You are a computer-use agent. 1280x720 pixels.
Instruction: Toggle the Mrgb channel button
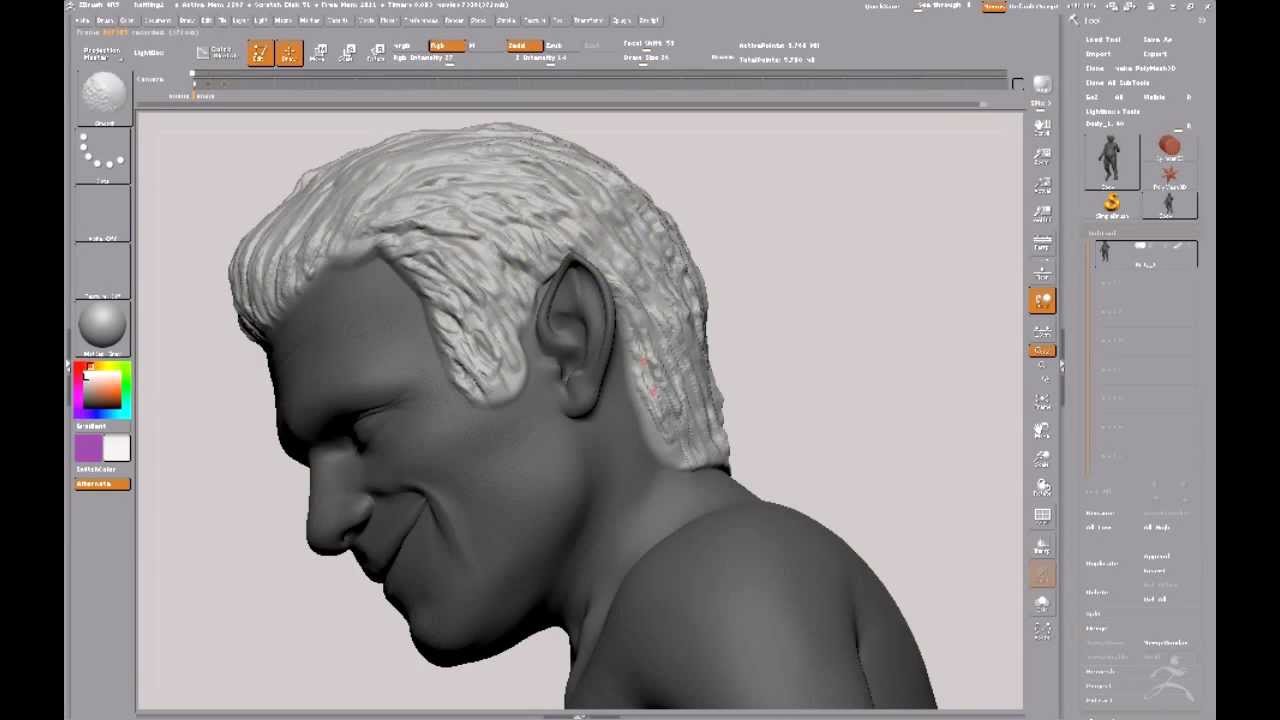pos(403,45)
